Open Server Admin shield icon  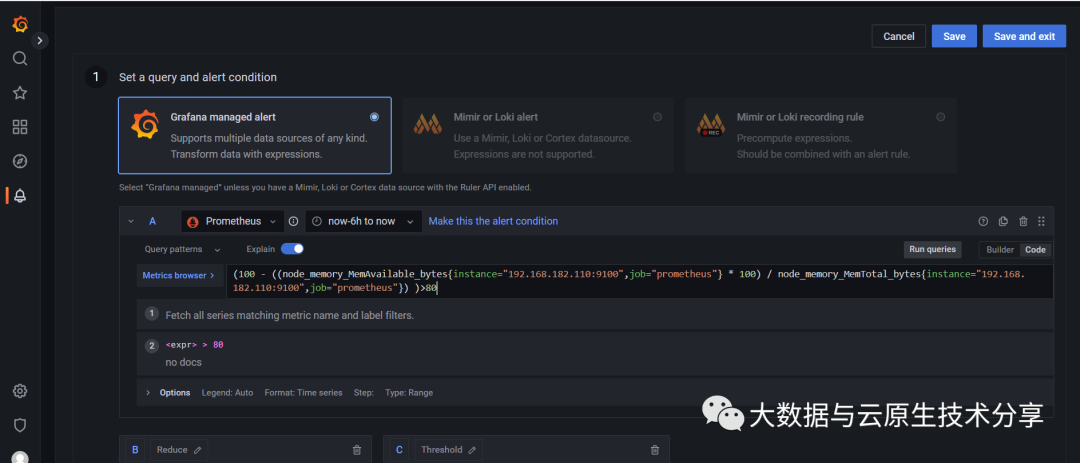(20, 425)
